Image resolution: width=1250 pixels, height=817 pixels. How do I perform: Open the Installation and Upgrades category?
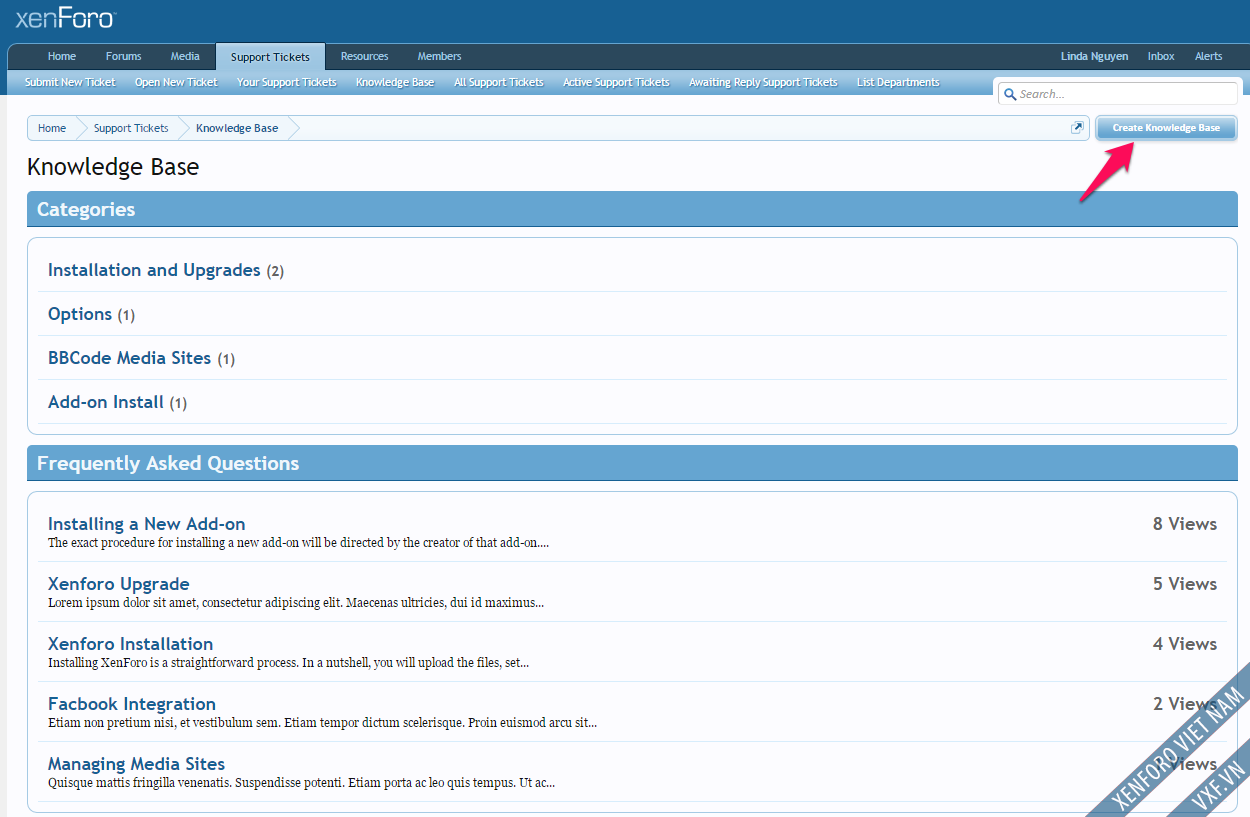point(153,269)
